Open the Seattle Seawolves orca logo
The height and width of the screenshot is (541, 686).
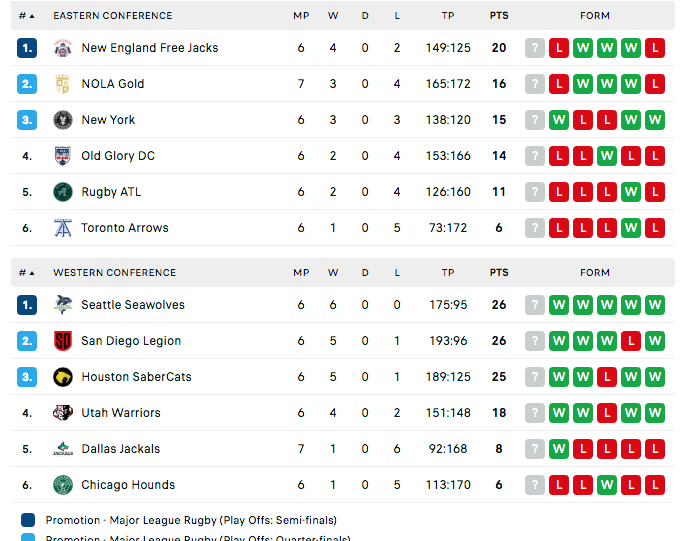[63, 305]
